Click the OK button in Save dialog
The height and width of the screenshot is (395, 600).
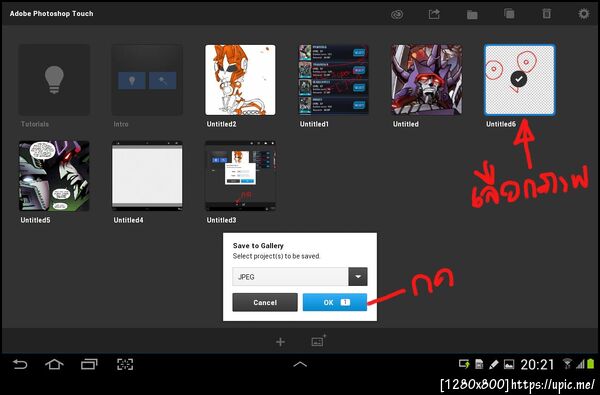[335, 302]
